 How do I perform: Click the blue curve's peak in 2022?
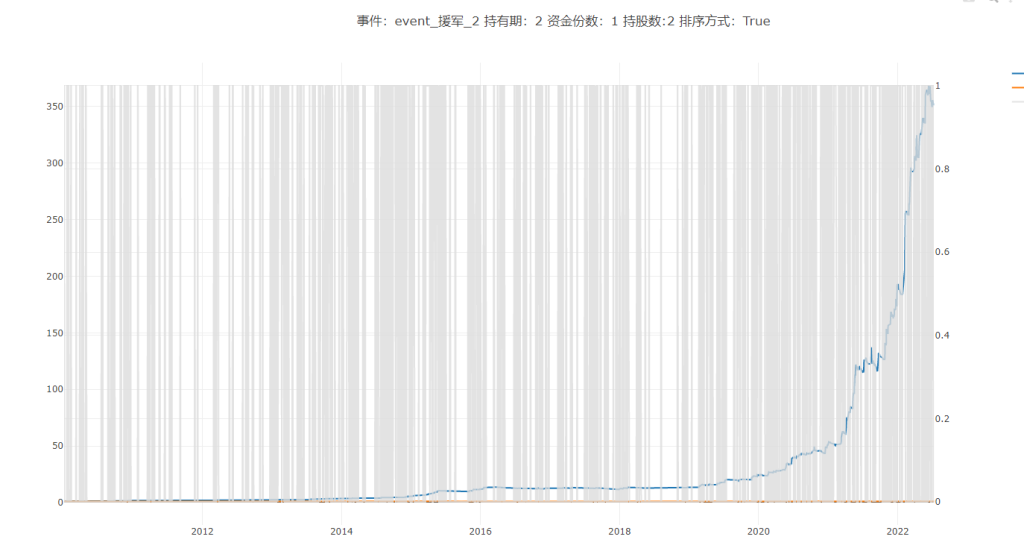(928, 88)
